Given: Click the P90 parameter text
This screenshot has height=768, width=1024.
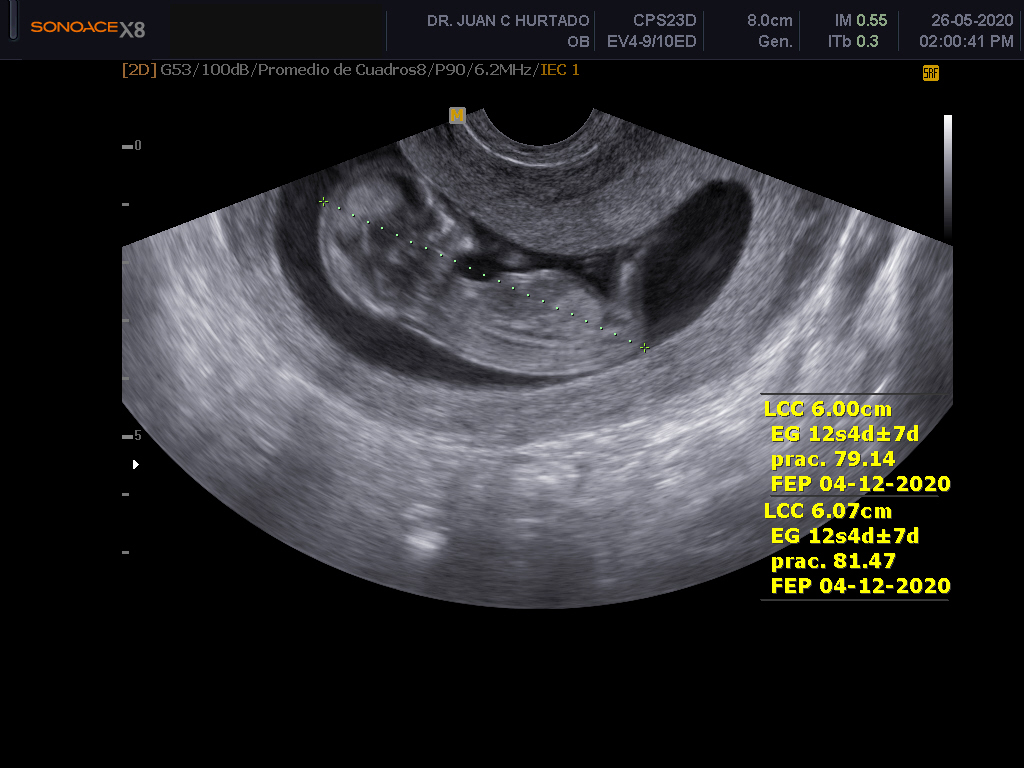Looking at the screenshot, I should (451, 70).
